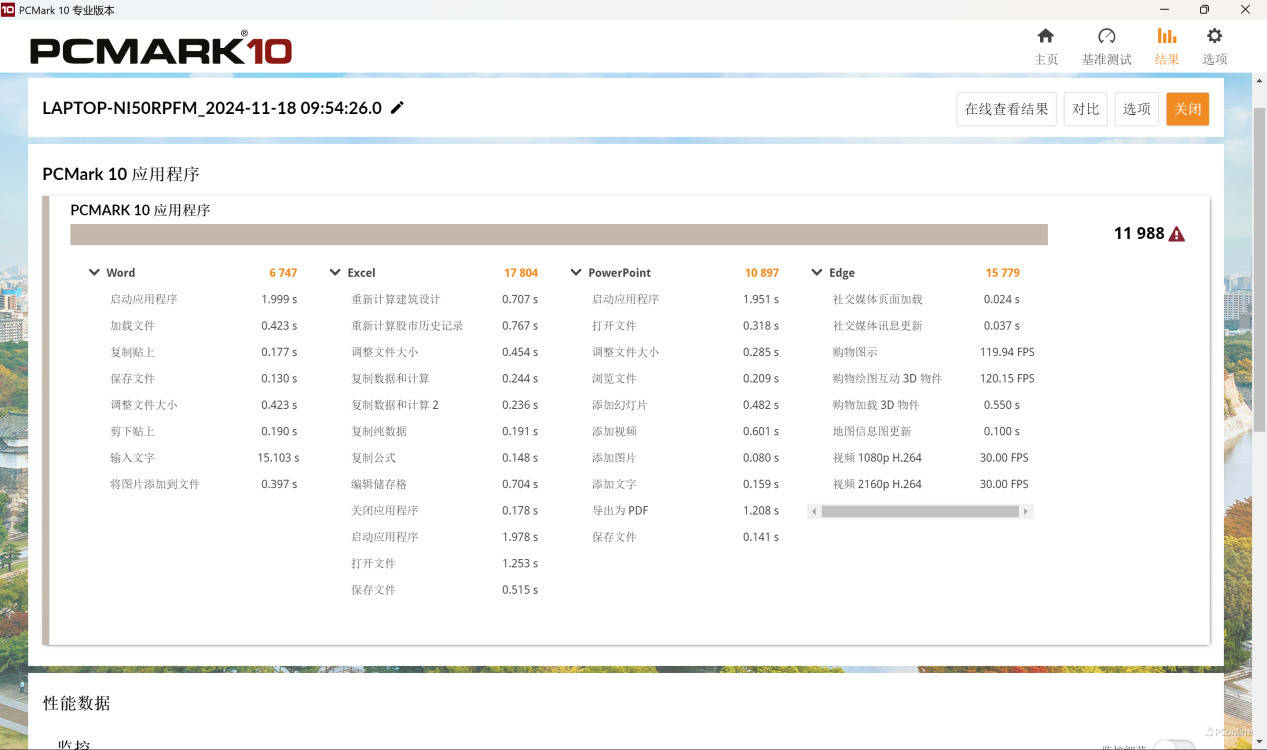Click the PCMark 10 logo in header
Screen dimensions: 1267x750
coord(160,49)
